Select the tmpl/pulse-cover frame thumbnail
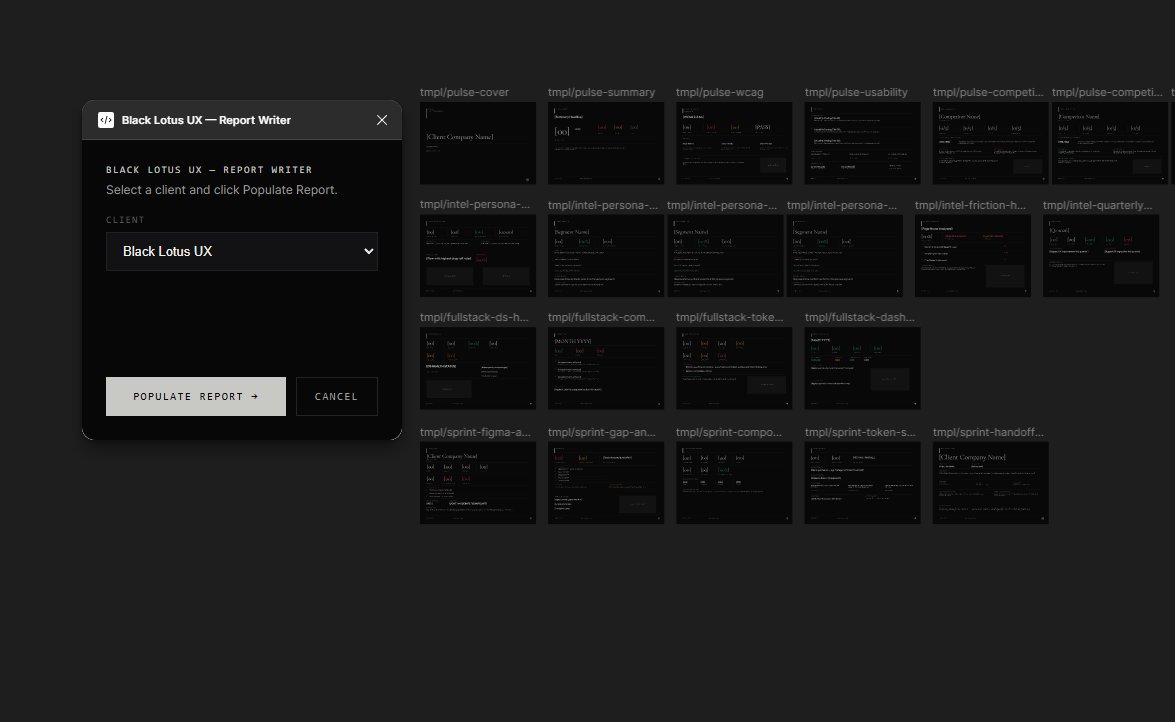Screen dimensions: 1175x722 (477, 142)
